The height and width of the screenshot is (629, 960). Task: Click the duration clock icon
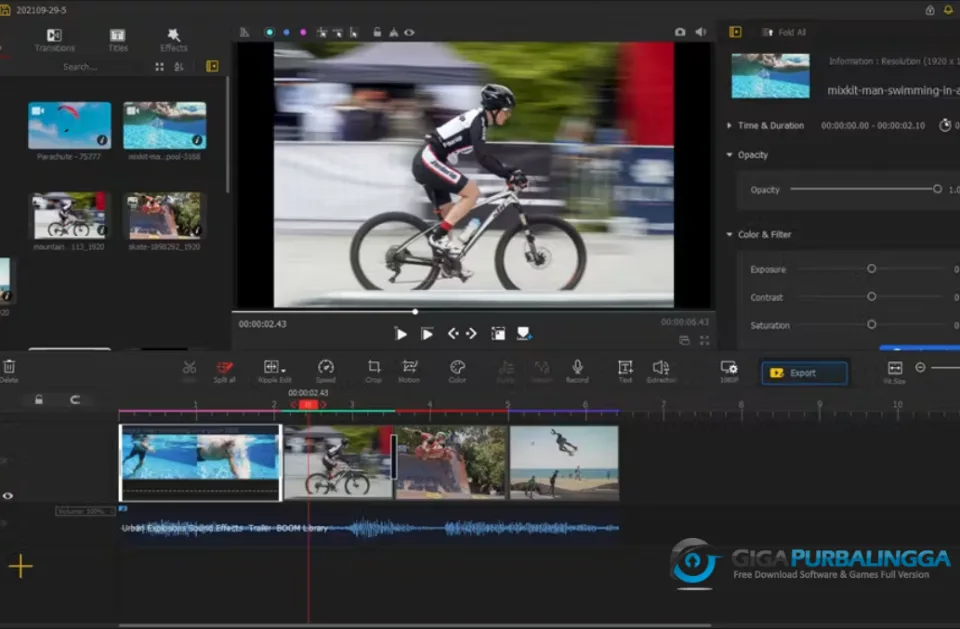[x=945, y=126]
